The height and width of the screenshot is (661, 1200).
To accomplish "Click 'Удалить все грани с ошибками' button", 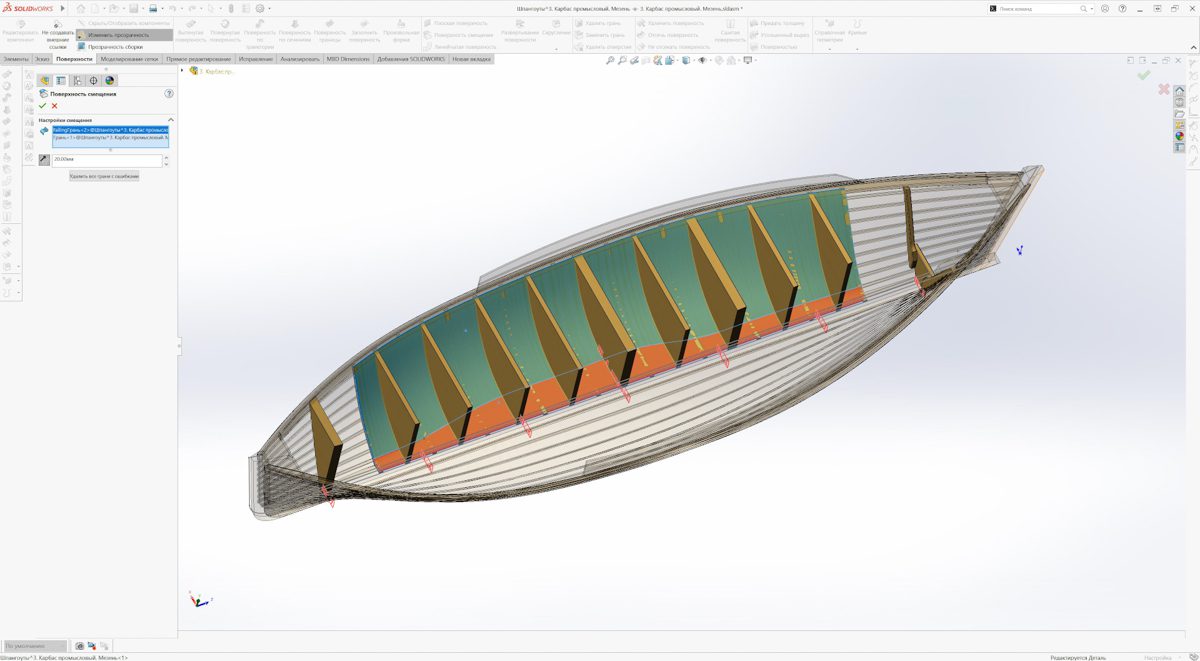I will click(104, 176).
